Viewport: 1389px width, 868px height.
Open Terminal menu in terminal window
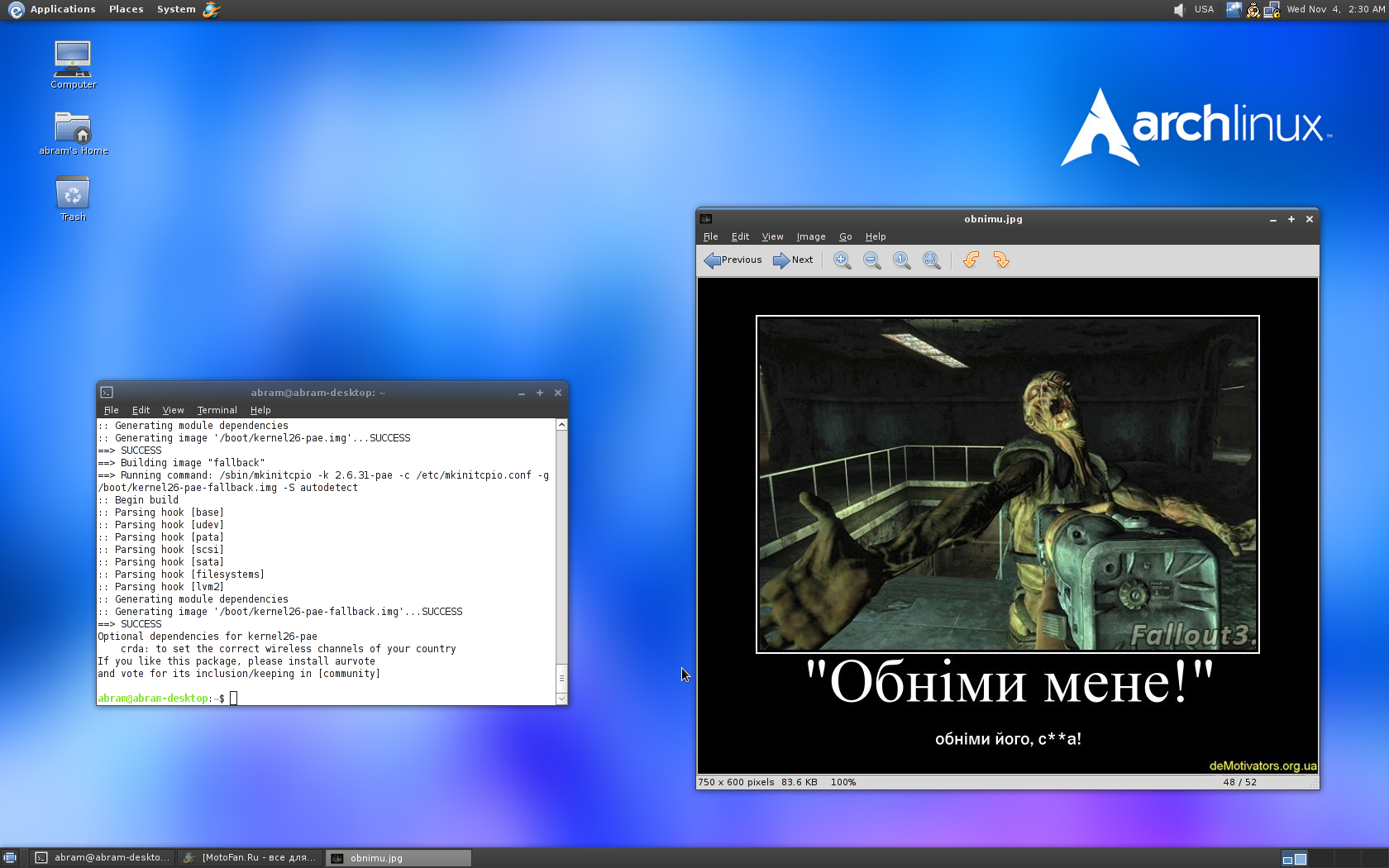click(217, 410)
